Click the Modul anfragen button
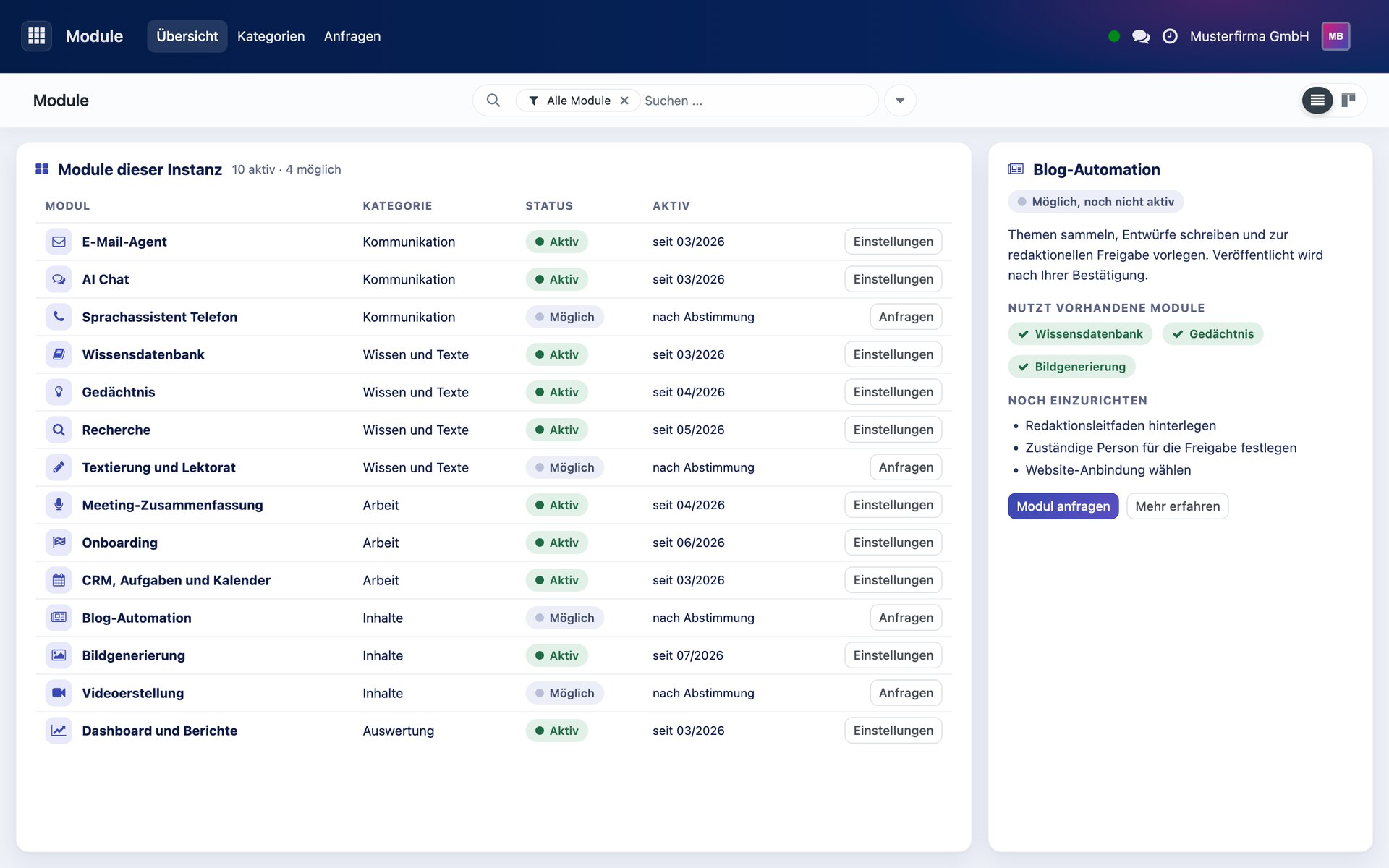 [x=1063, y=506]
